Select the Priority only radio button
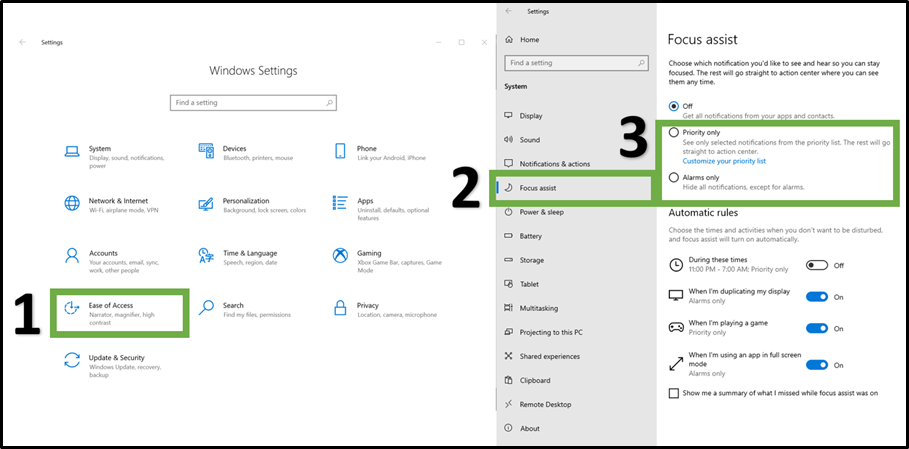This screenshot has width=909, height=449. click(674, 133)
